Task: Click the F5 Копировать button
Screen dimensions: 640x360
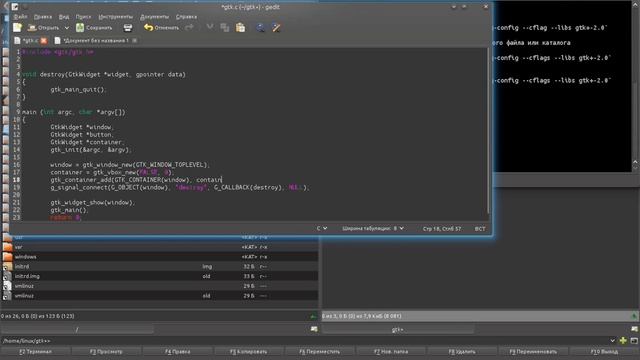Action: pyautogui.click(x=249, y=351)
